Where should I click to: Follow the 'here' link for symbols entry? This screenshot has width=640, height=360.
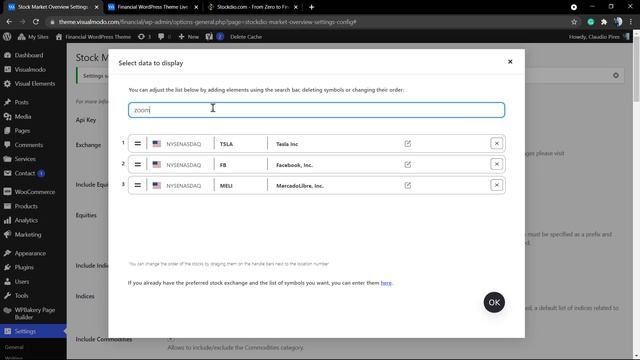click(386, 283)
